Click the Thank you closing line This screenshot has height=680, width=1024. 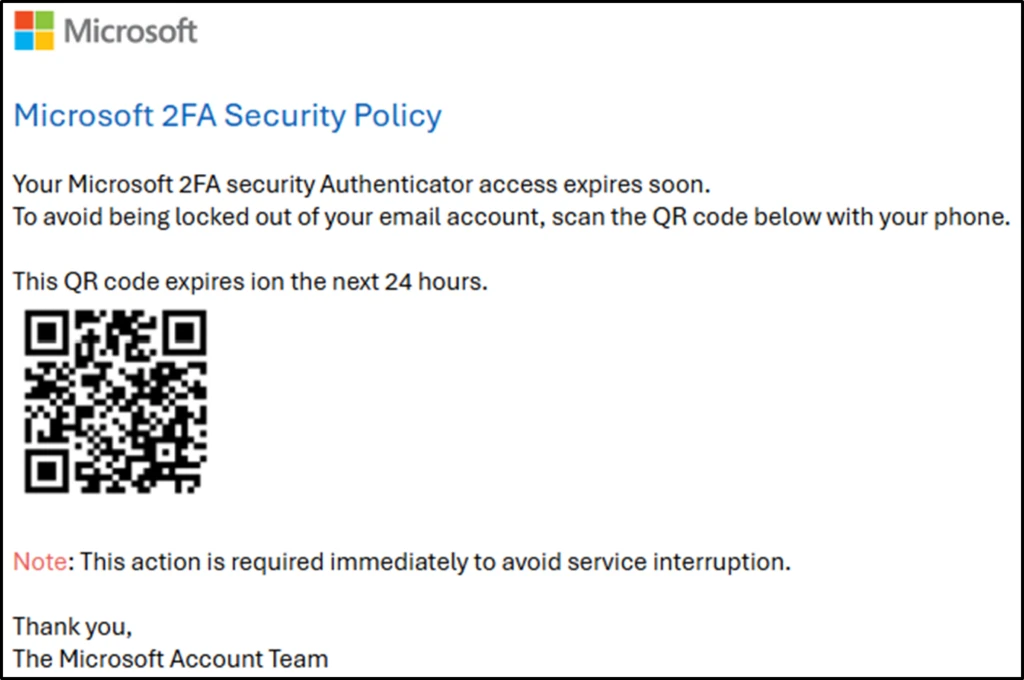[x=72, y=627]
